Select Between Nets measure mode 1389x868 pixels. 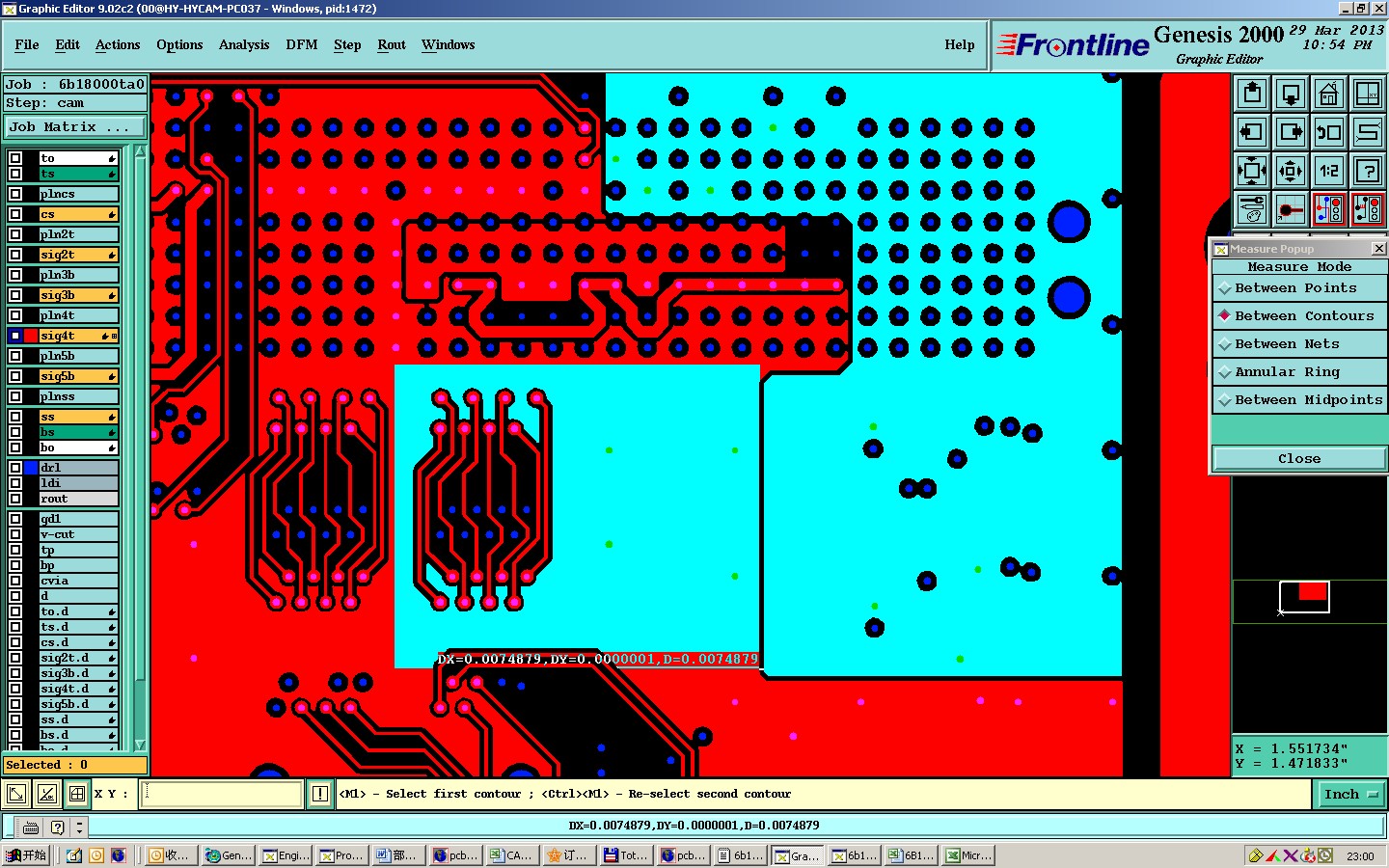[1299, 344]
